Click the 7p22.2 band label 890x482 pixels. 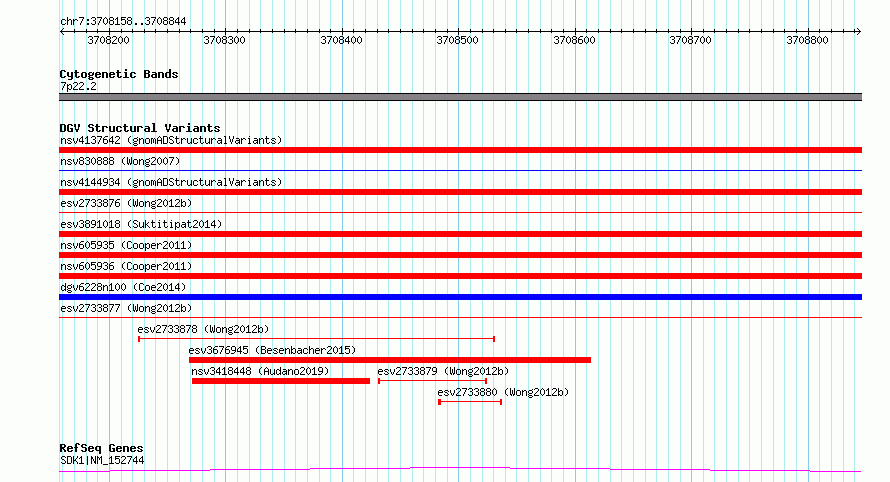point(78,86)
